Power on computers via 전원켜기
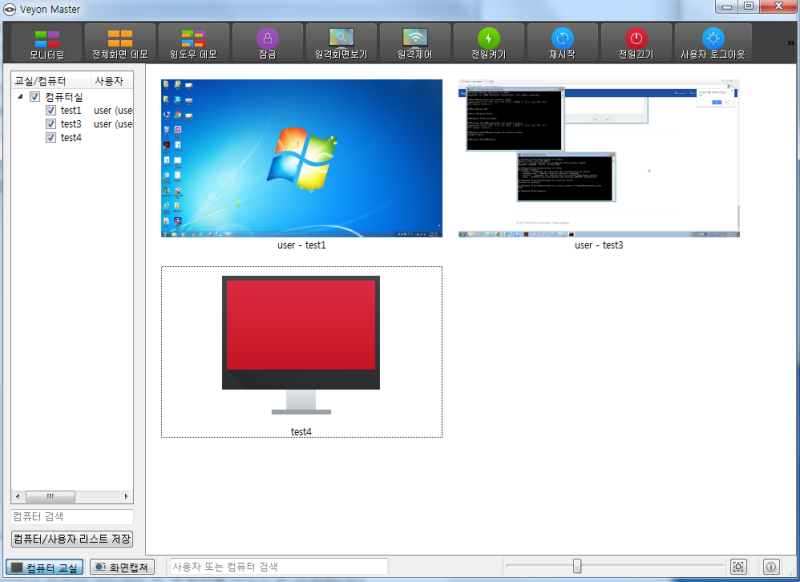The width and height of the screenshot is (800, 582). point(488,43)
